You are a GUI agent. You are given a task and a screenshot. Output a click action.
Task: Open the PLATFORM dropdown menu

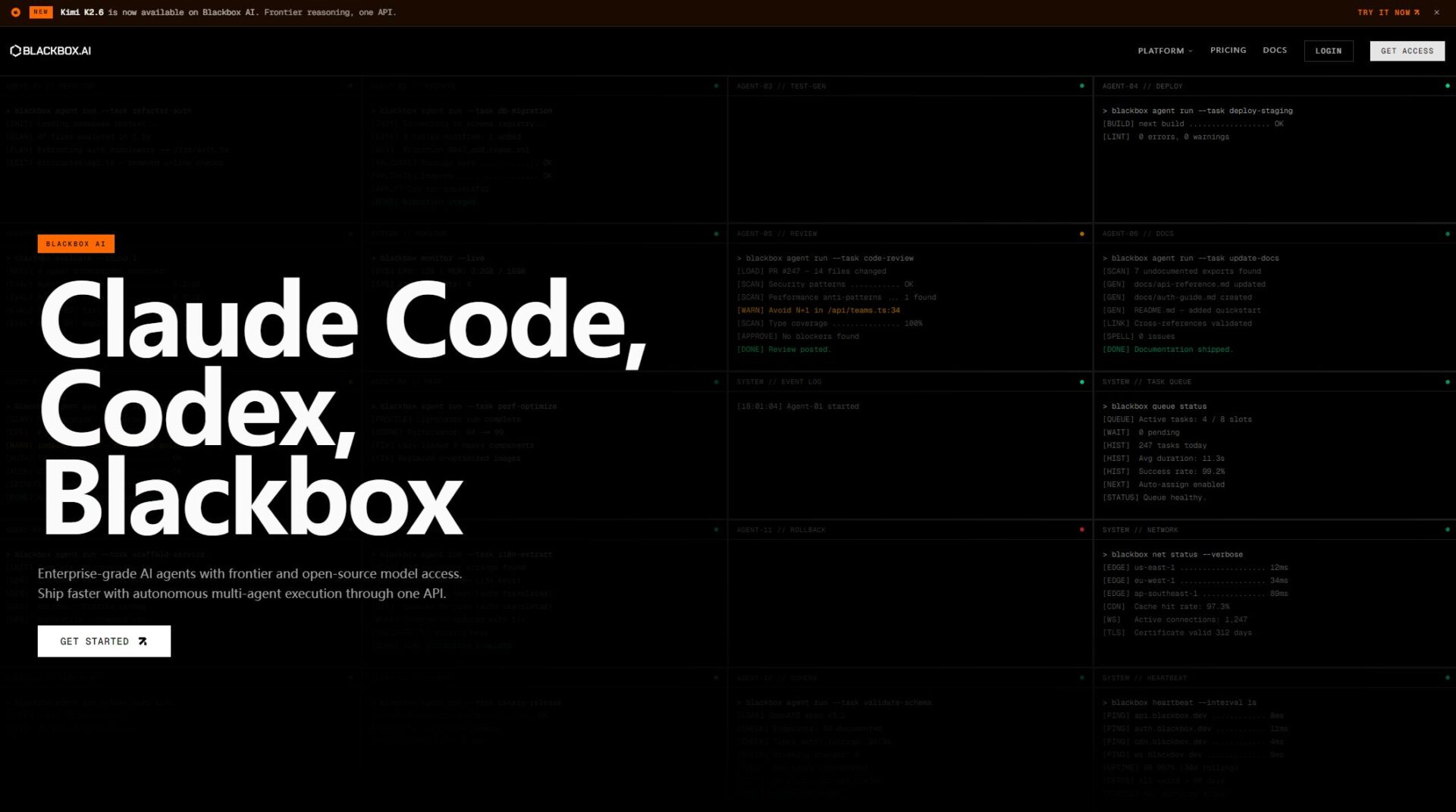(x=1164, y=50)
